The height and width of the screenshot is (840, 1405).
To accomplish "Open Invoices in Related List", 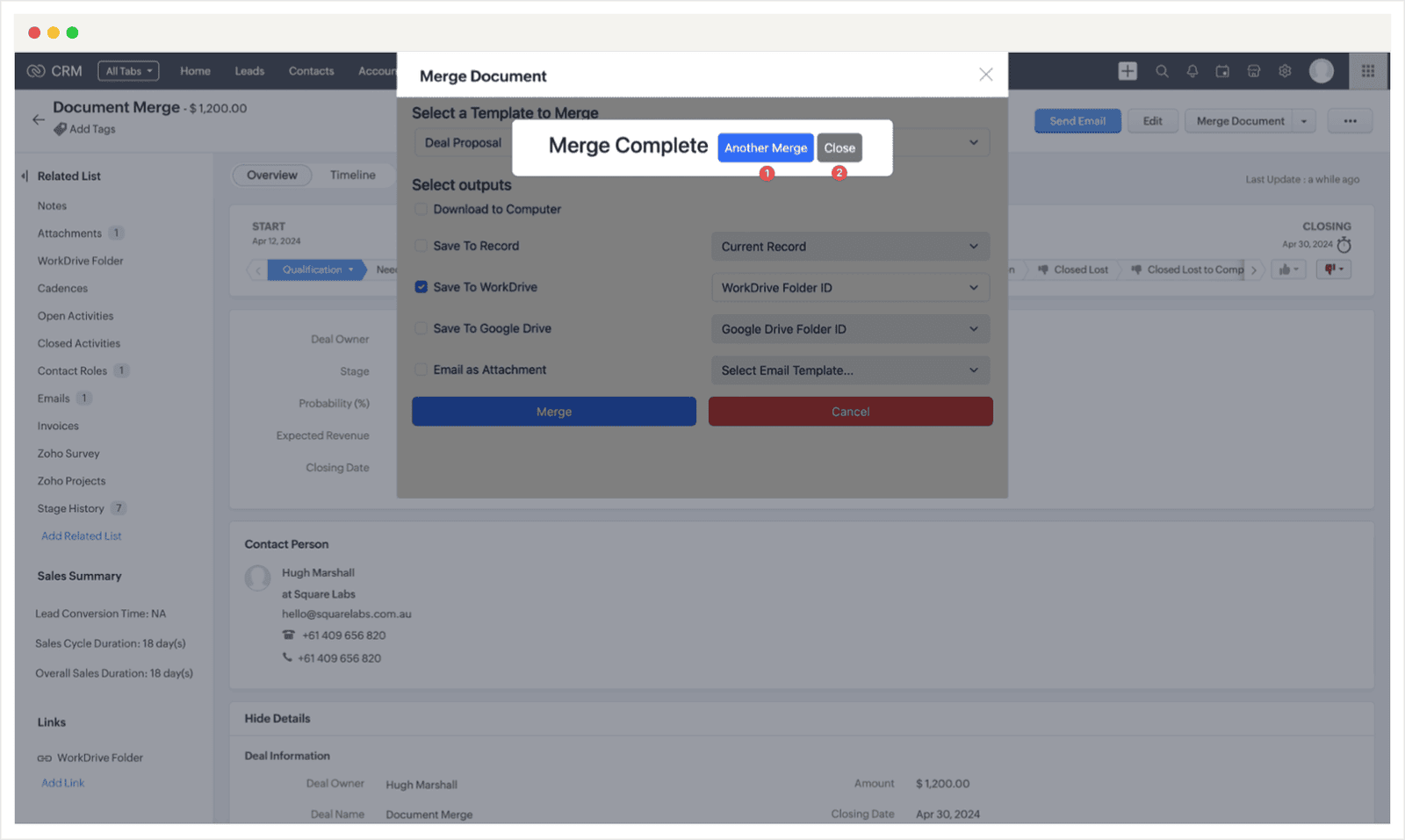I will coord(58,427).
